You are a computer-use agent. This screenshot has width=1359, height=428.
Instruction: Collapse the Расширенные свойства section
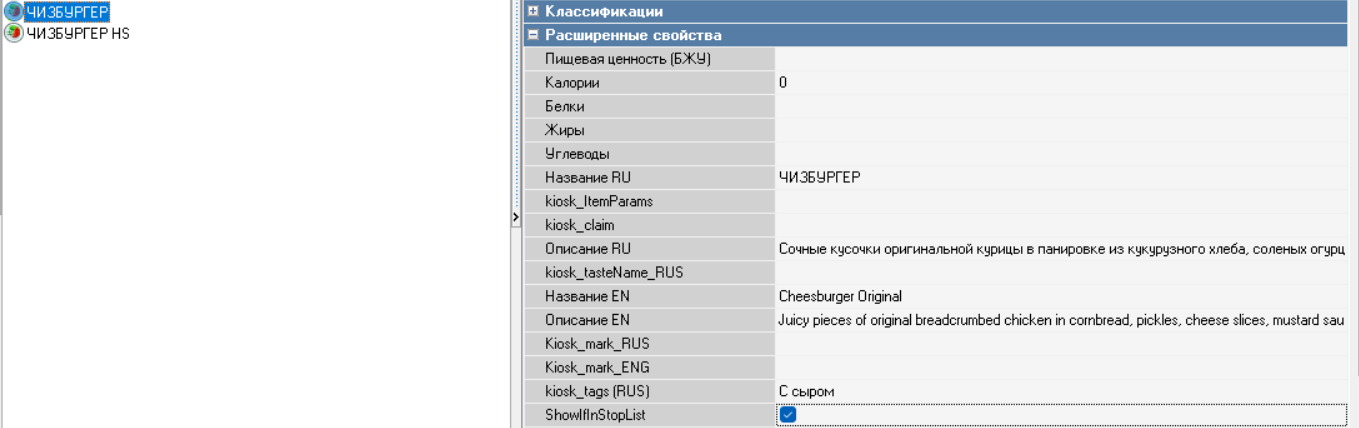(534, 35)
